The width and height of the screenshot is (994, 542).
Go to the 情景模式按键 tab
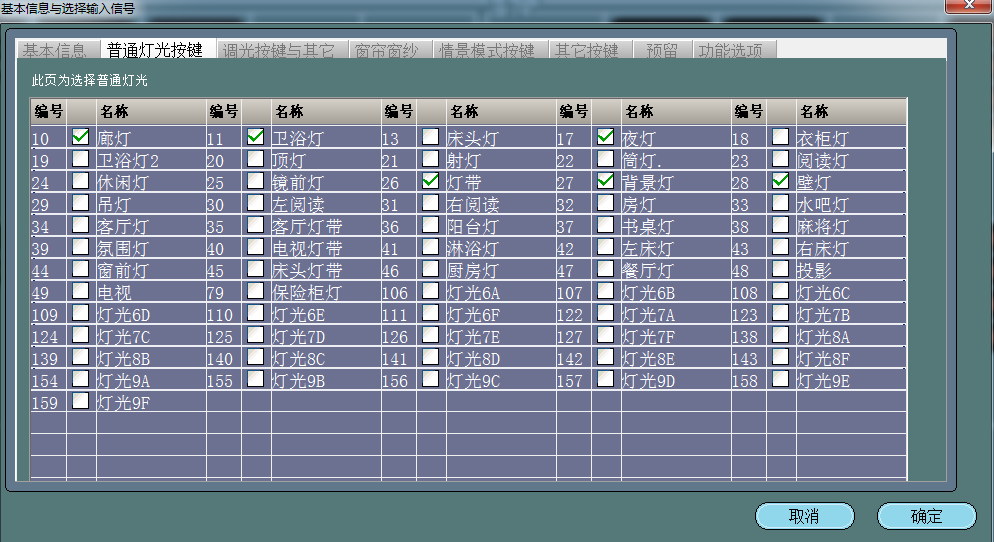pyautogui.click(x=487, y=50)
